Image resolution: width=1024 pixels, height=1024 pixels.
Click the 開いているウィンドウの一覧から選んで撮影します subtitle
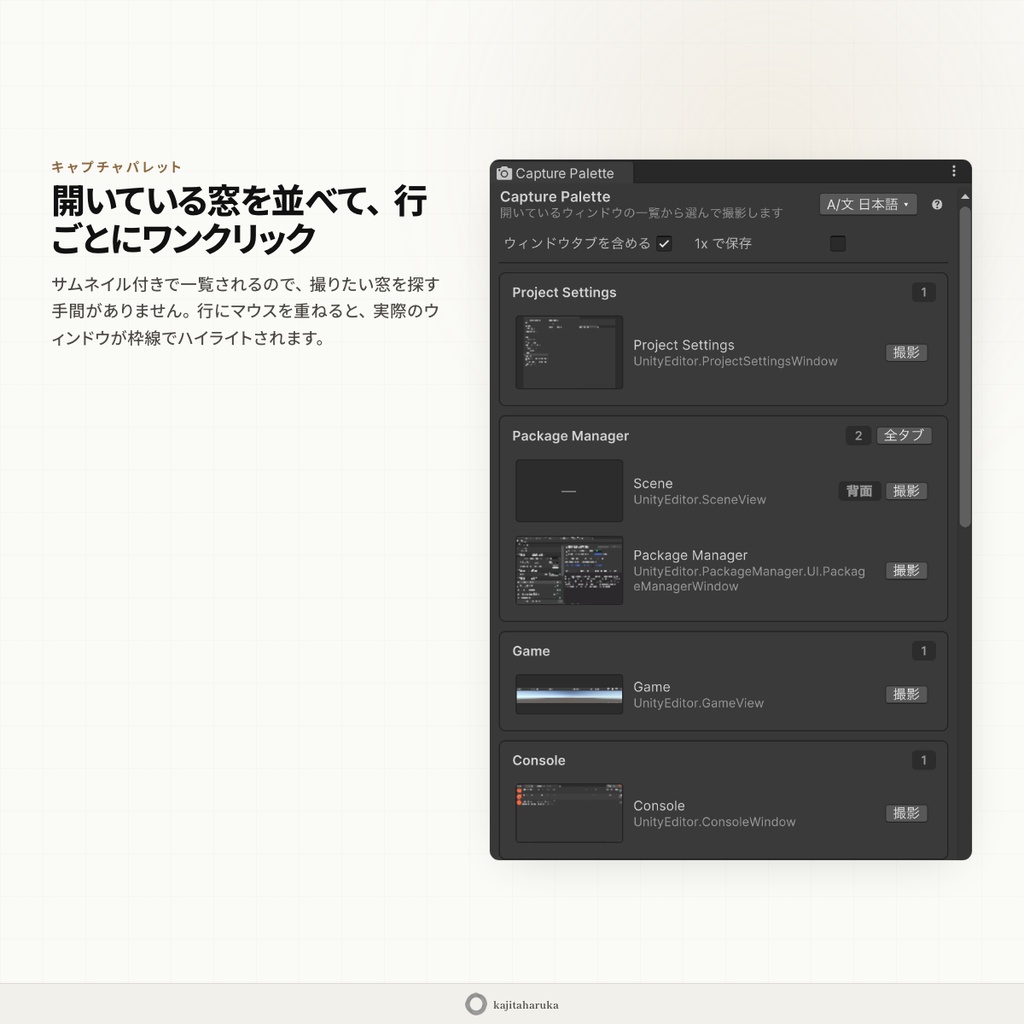(641, 213)
